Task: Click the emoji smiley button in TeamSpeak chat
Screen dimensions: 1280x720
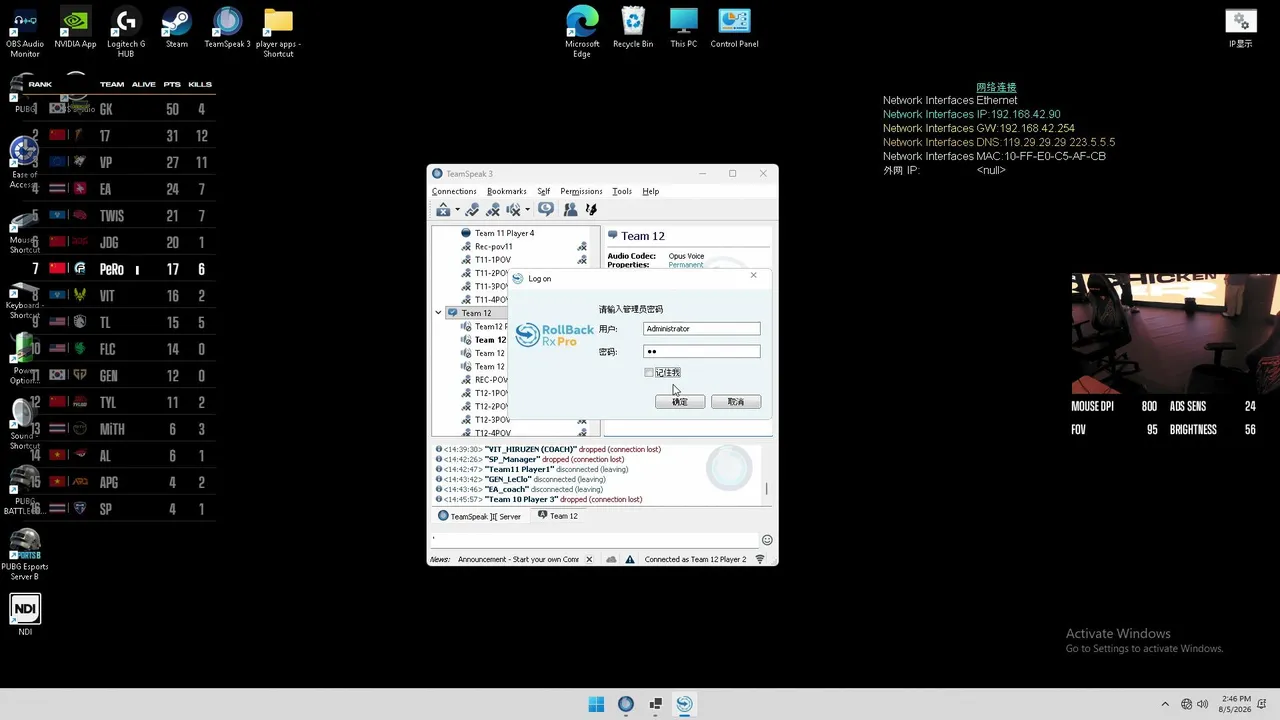Action: click(x=767, y=540)
